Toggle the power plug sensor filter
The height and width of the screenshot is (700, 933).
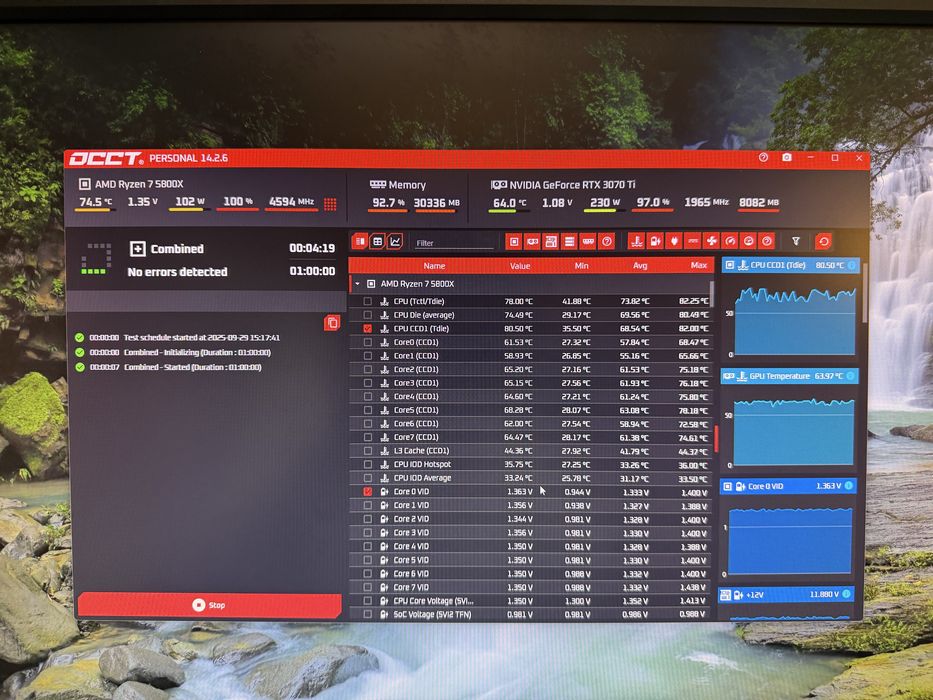point(674,241)
